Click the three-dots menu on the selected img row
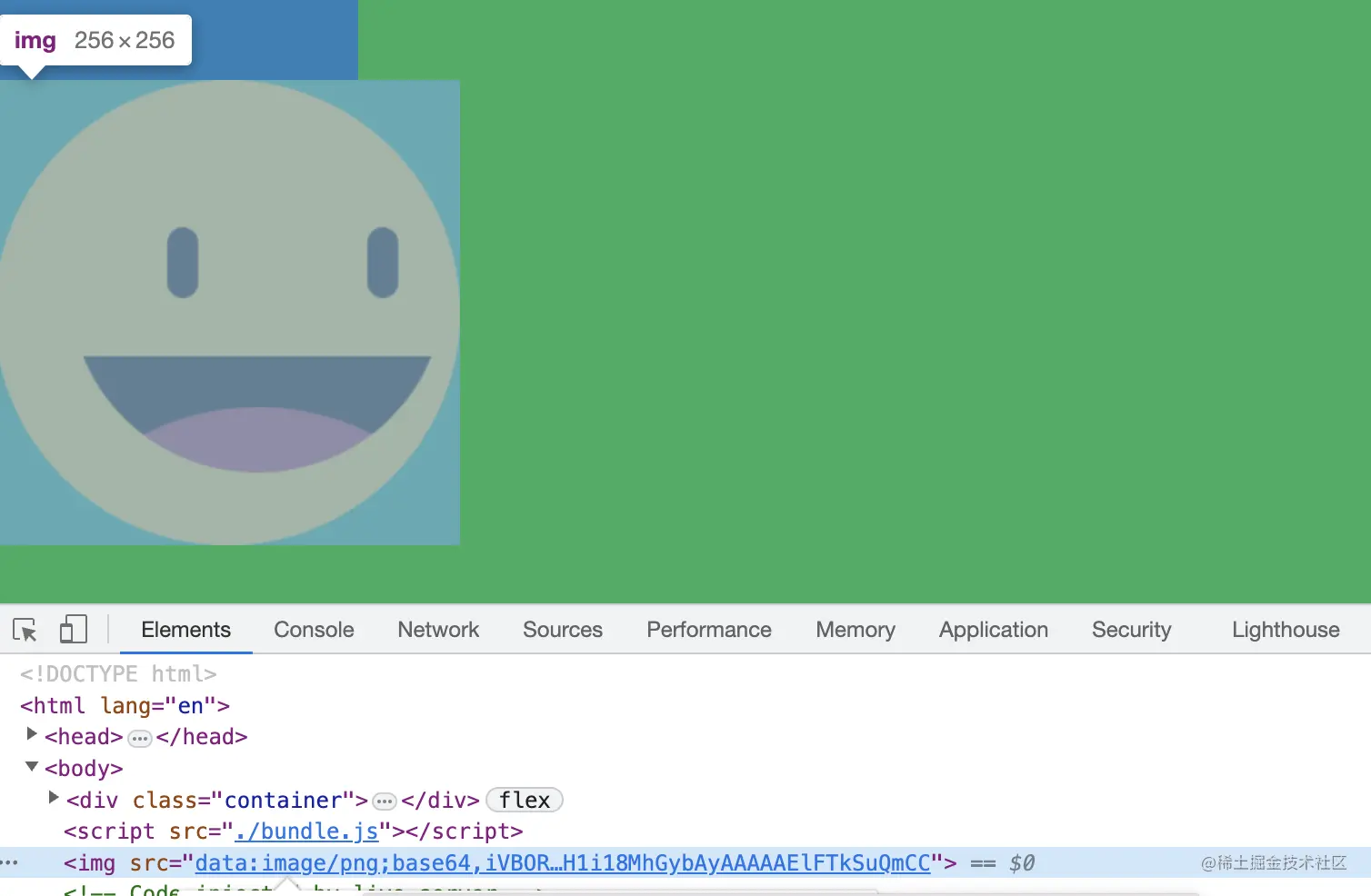Image resolution: width=1371 pixels, height=896 pixels. pos(10,862)
